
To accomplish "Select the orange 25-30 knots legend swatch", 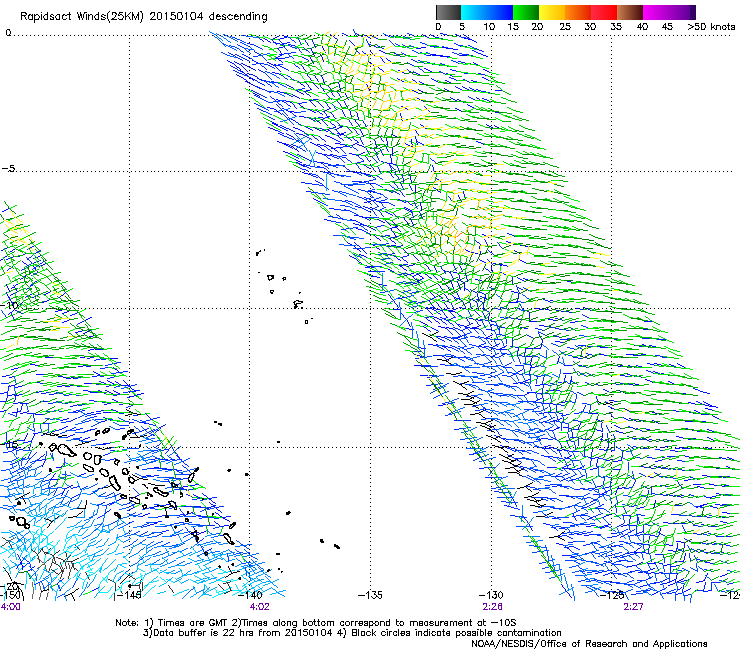I will click(x=578, y=12).
